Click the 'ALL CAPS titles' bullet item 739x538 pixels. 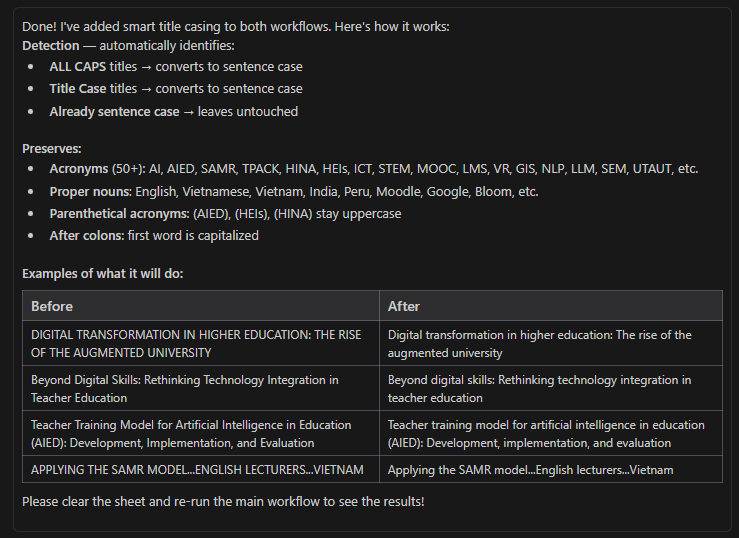pyautogui.click(x=176, y=67)
